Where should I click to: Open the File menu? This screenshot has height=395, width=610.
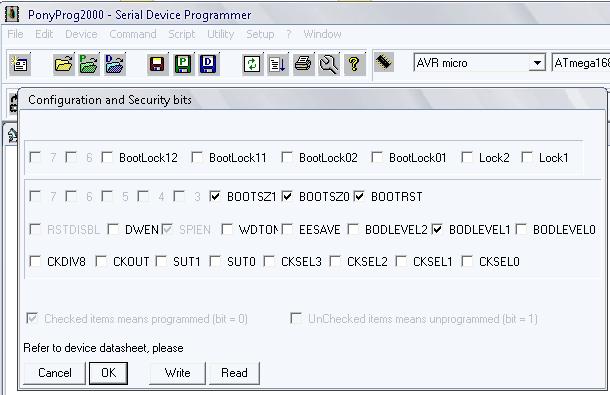tap(15, 34)
